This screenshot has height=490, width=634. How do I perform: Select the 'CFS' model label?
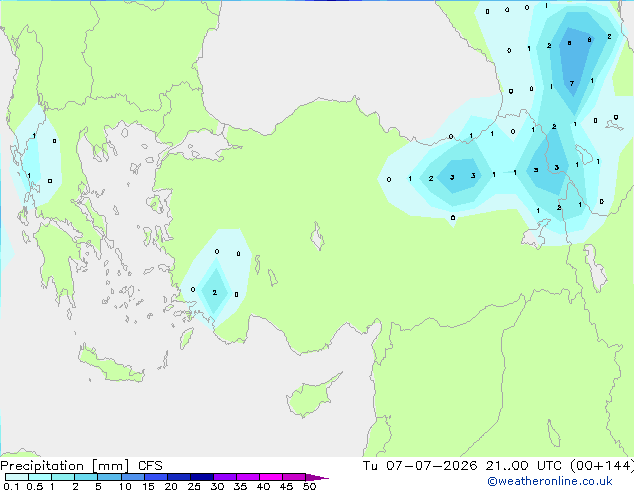150,466
